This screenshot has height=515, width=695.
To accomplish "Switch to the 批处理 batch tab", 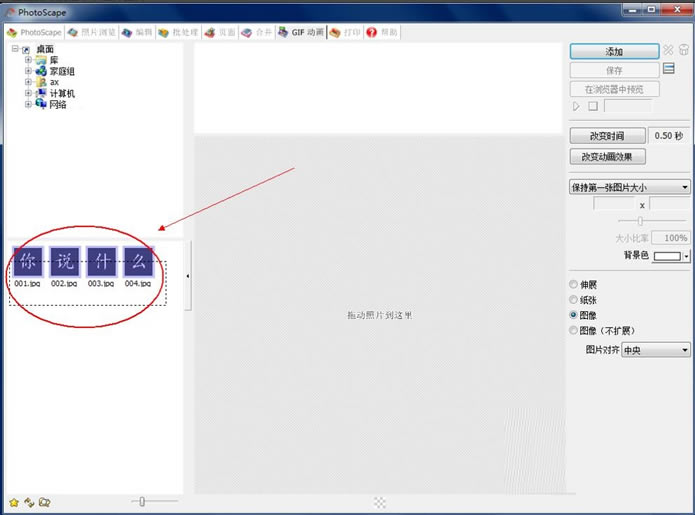I will point(178,32).
